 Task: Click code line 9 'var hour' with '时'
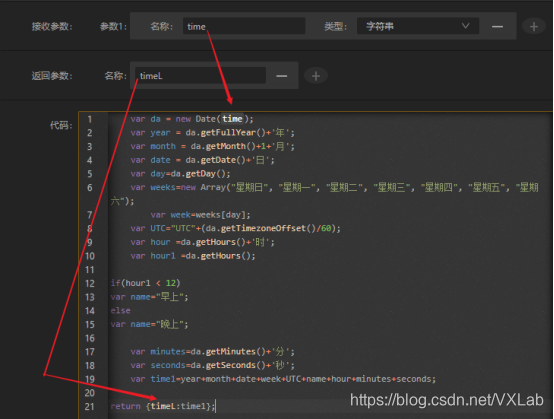tap(202, 242)
